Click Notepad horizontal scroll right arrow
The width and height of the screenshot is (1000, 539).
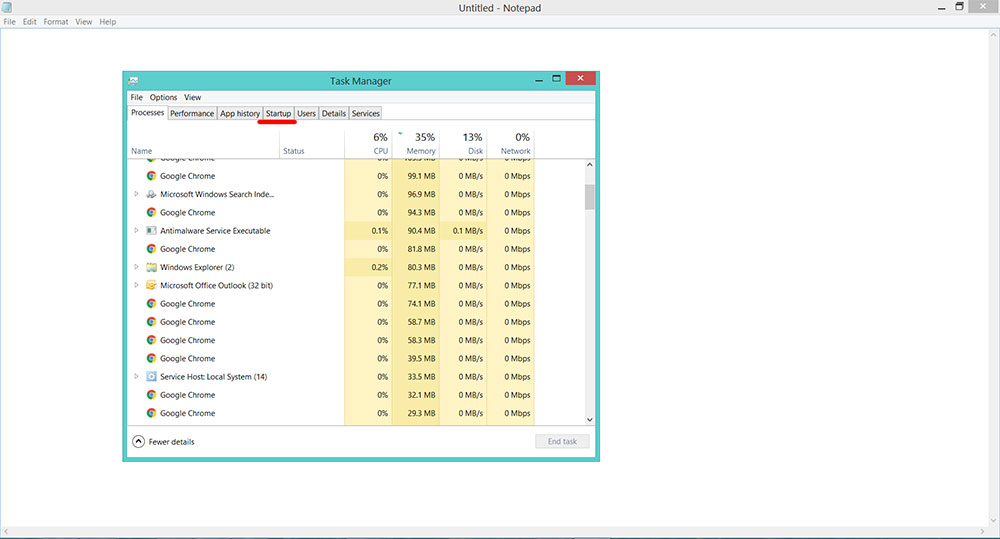click(x=982, y=531)
